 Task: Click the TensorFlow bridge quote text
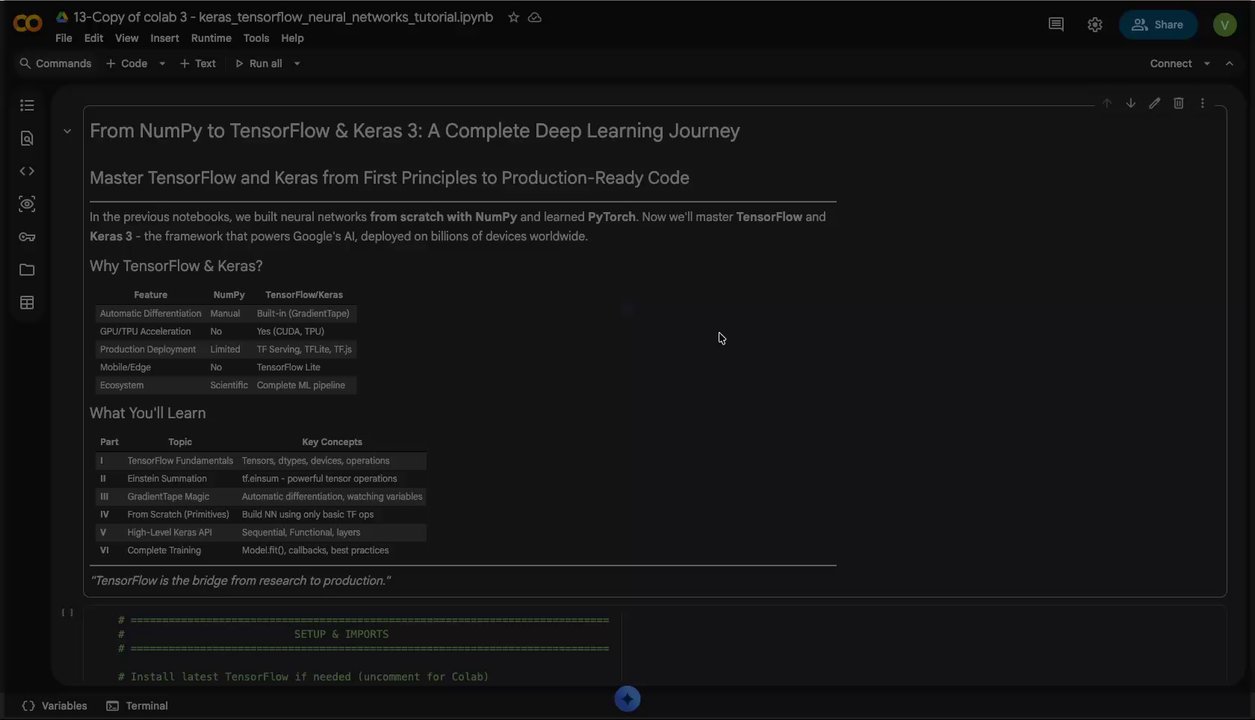(x=240, y=581)
